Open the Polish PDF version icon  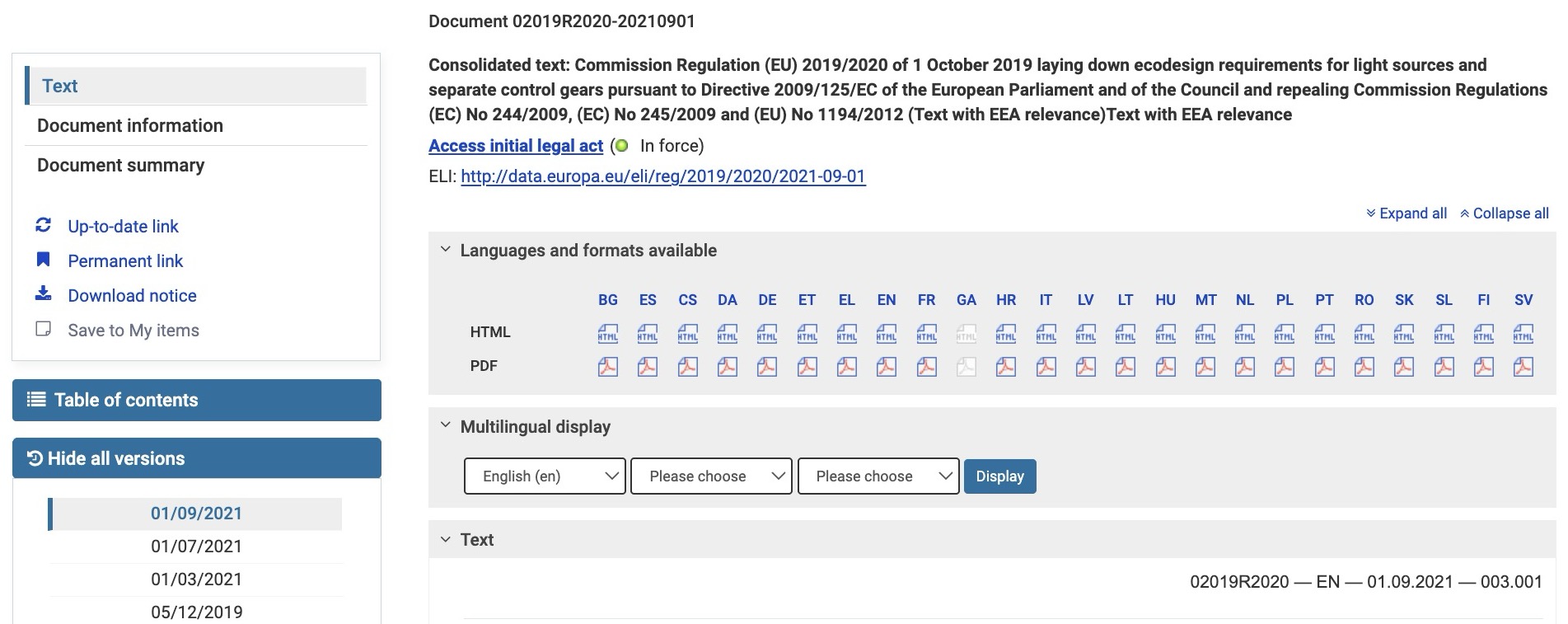pyautogui.click(x=1285, y=366)
